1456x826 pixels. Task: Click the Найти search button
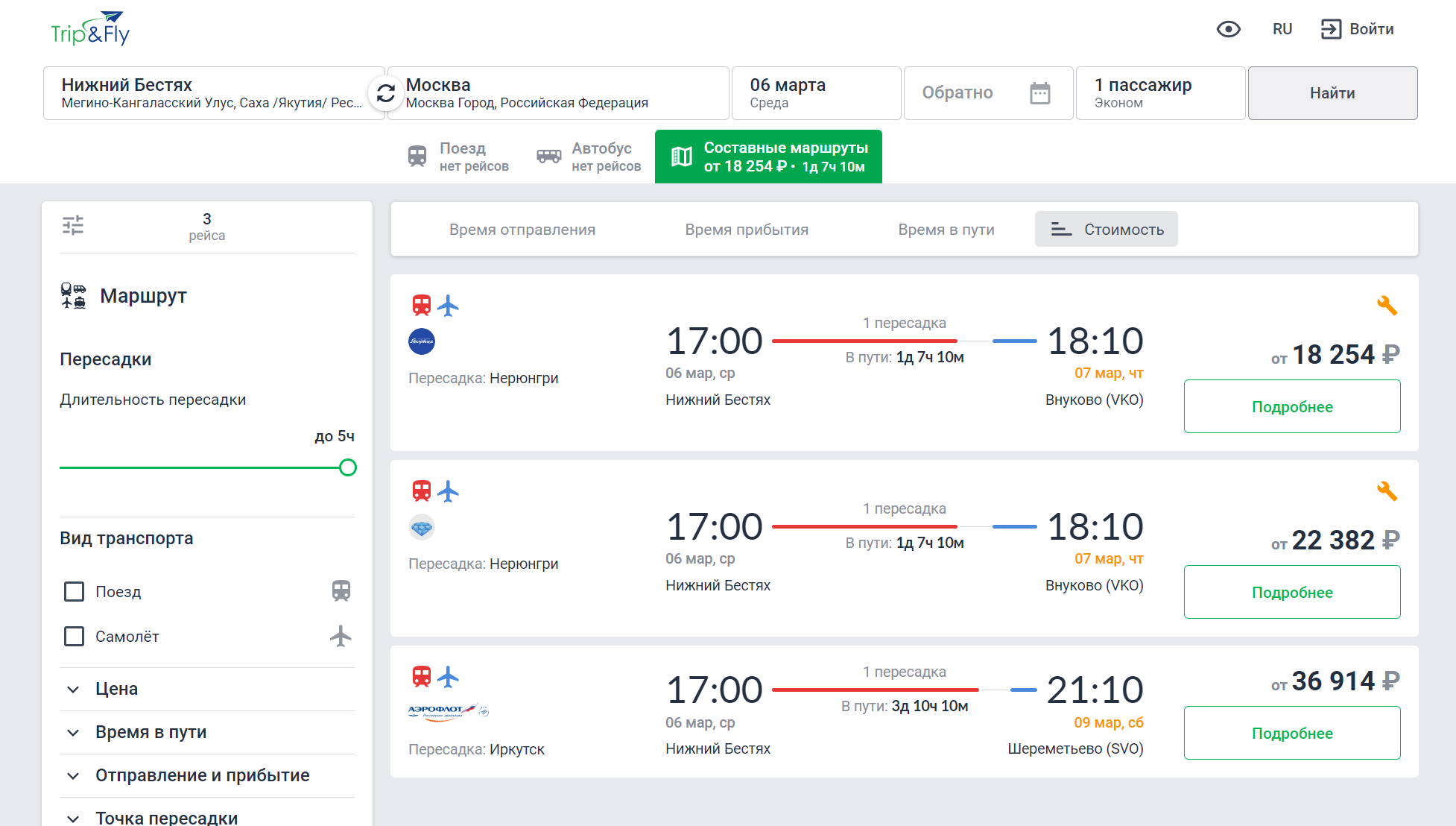[x=1333, y=93]
